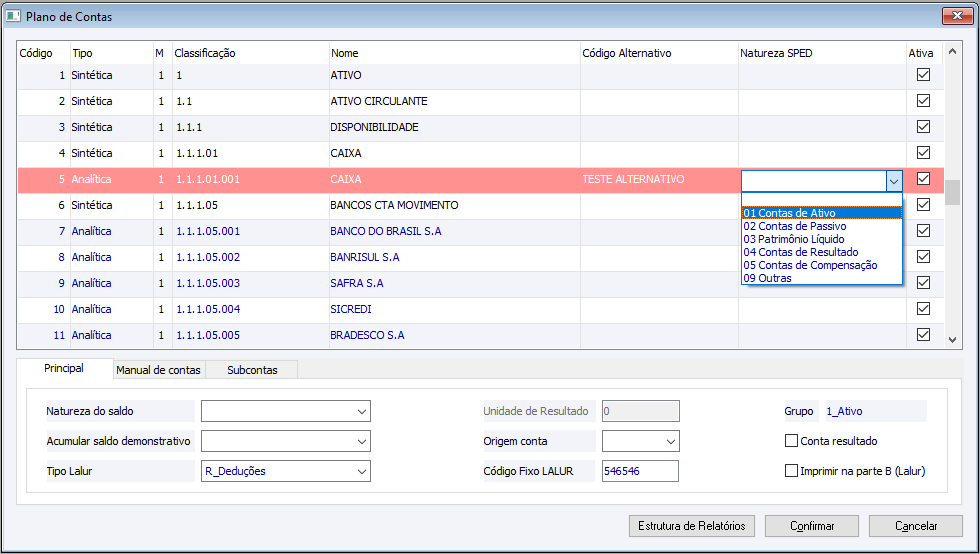Click the Código Fixo LALUR input field
Image resolution: width=980 pixels, height=554 pixels.
pyautogui.click(x=640, y=471)
